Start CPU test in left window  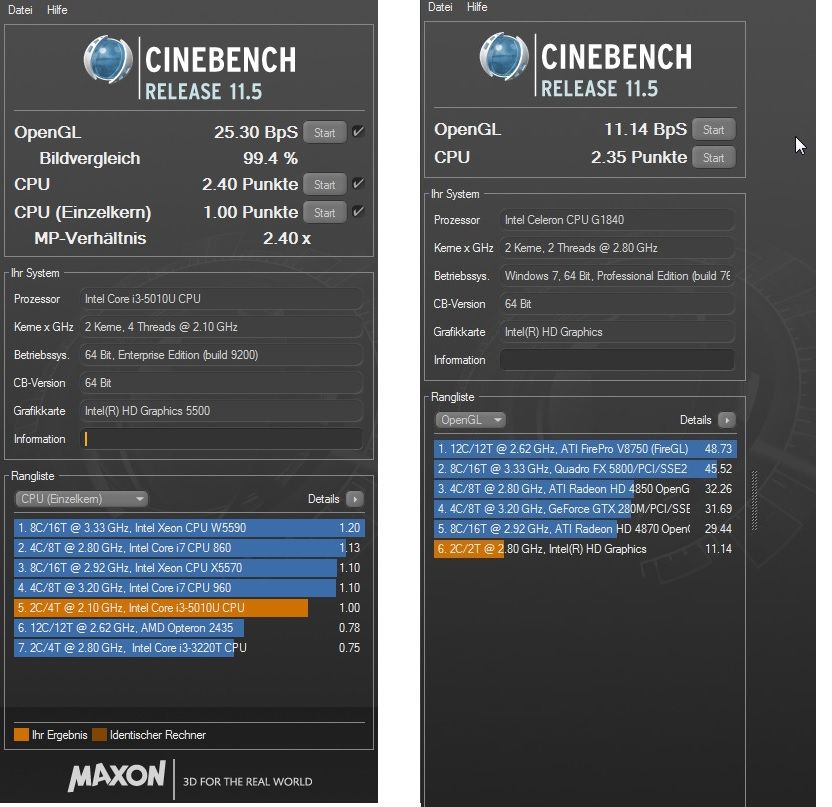click(x=324, y=184)
